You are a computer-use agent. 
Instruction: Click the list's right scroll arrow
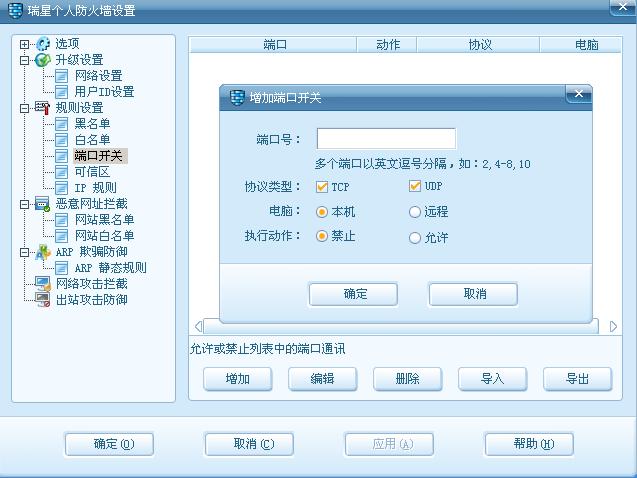pos(613,327)
